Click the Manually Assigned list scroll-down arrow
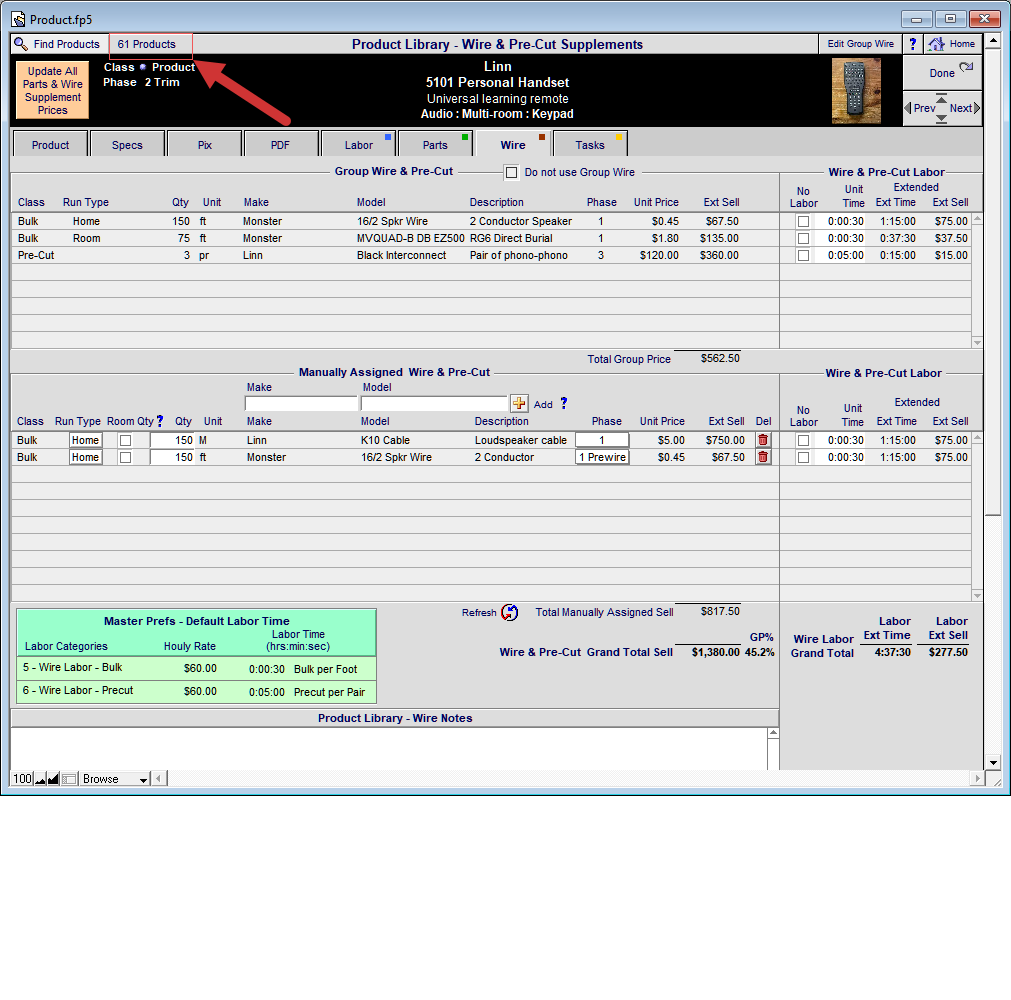This screenshot has width=1011, height=1000. click(977, 596)
